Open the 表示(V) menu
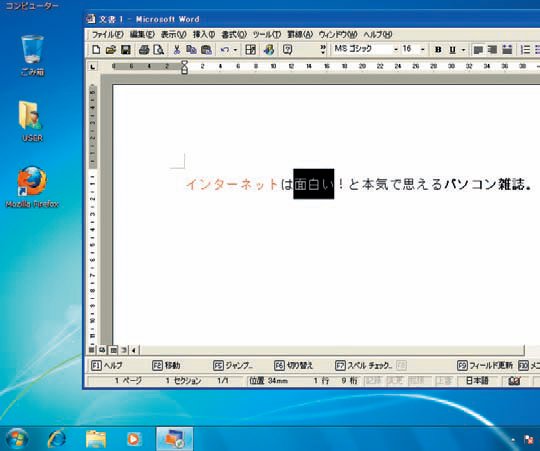The image size is (540, 451). (174, 34)
